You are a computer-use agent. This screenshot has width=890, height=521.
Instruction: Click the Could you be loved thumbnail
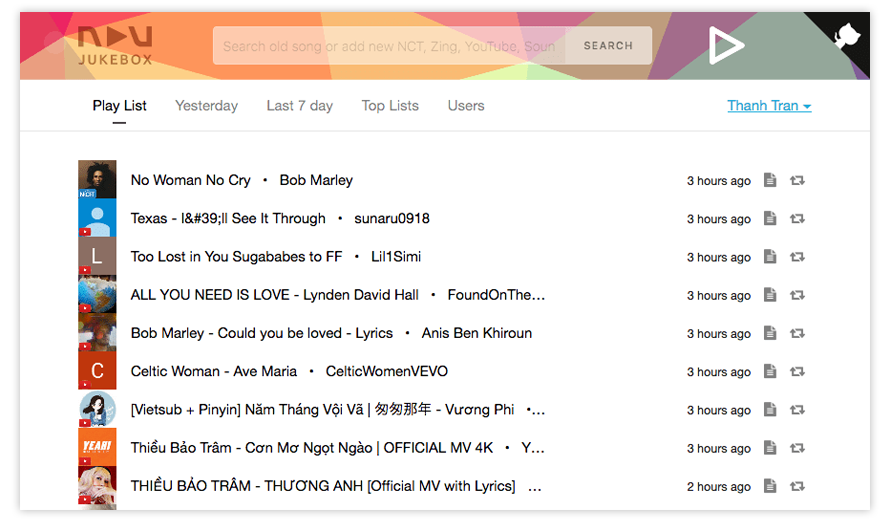(97, 333)
